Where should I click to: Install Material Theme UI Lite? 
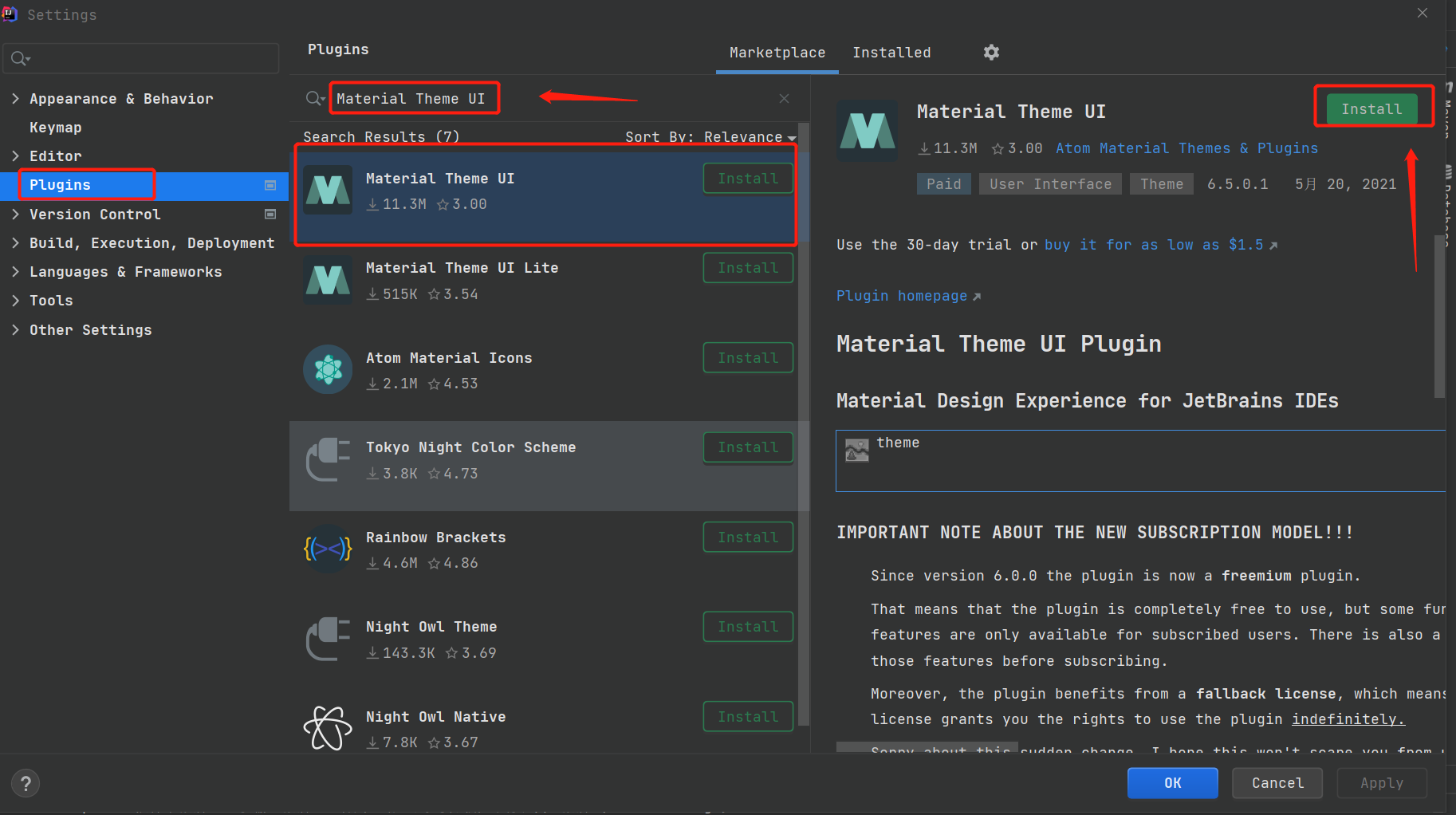click(748, 268)
